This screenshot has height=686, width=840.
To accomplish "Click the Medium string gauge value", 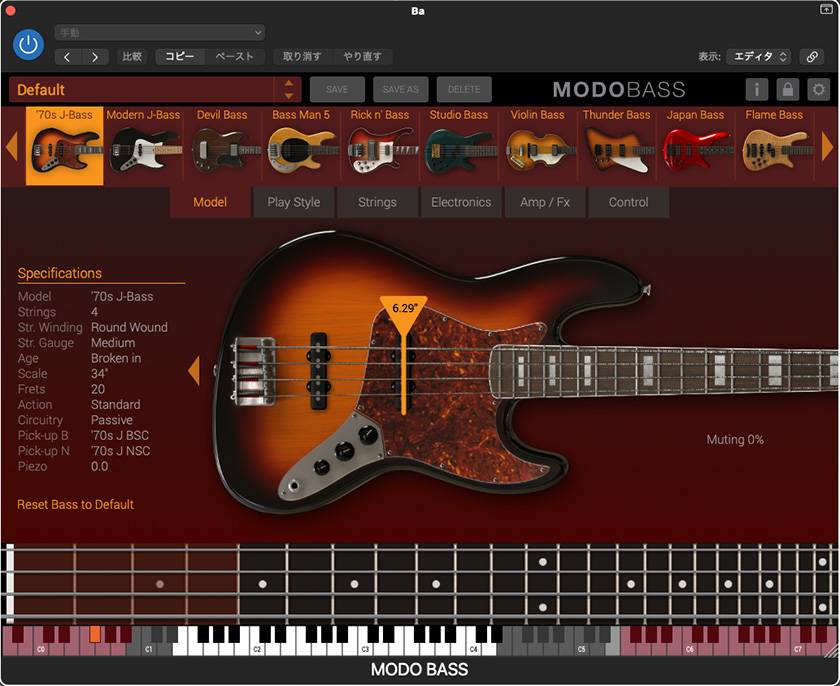I will (x=113, y=343).
